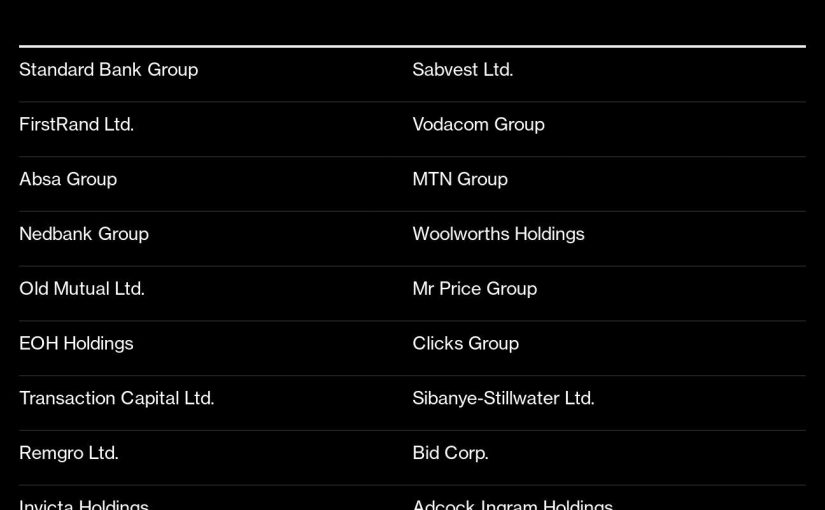Viewport: 825px width, 510px height.
Task: Open the Old Mutual Ltd. entry
Action: pos(82,289)
